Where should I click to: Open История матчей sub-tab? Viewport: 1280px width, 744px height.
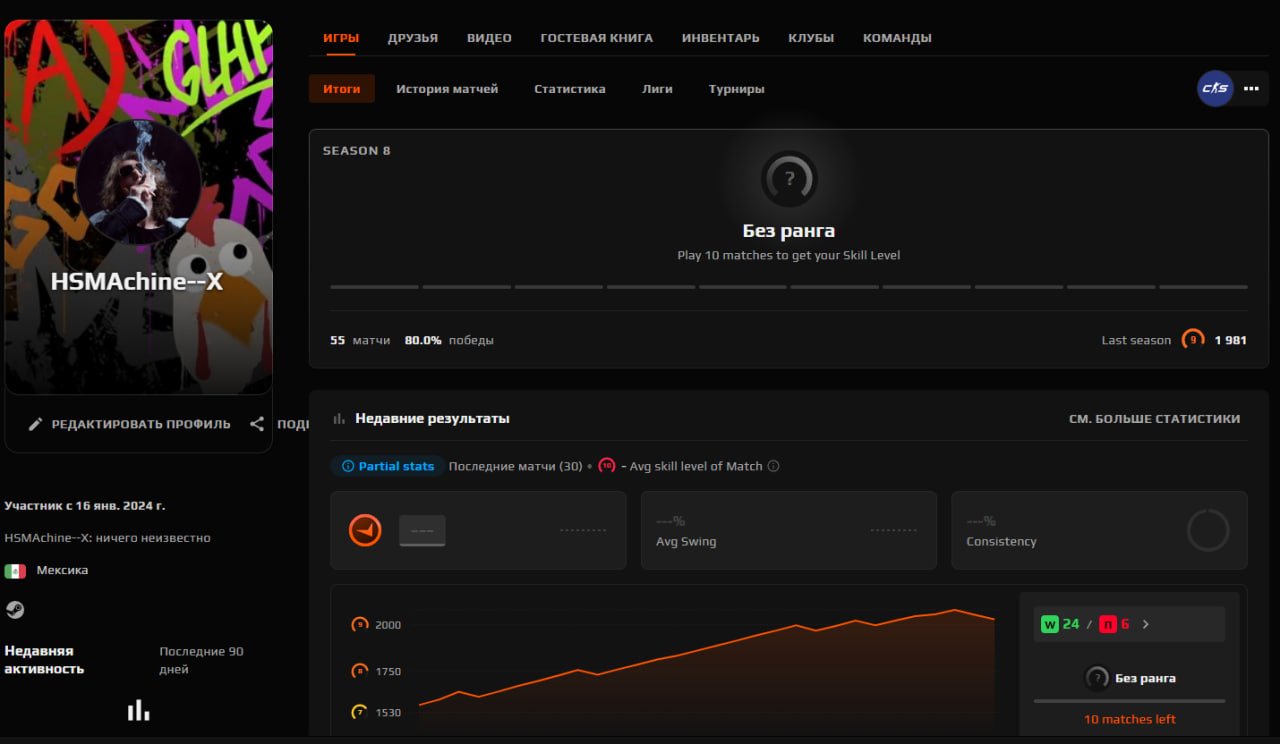pos(447,89)
